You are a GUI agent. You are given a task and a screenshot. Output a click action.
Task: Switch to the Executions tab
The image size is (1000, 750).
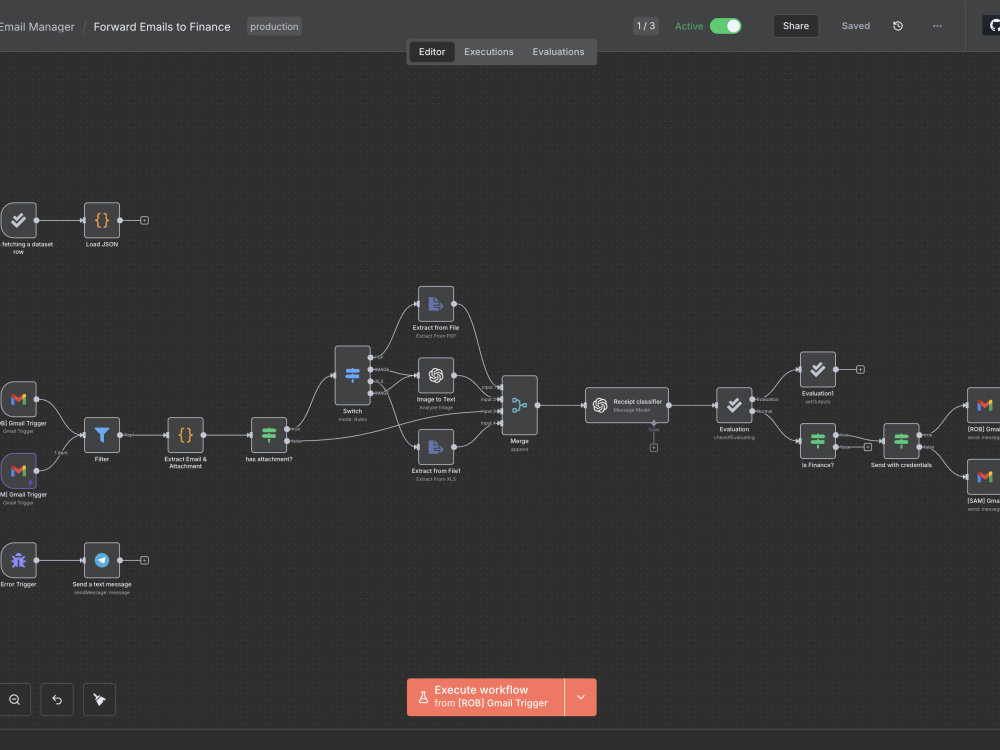[x=489, y=52]
